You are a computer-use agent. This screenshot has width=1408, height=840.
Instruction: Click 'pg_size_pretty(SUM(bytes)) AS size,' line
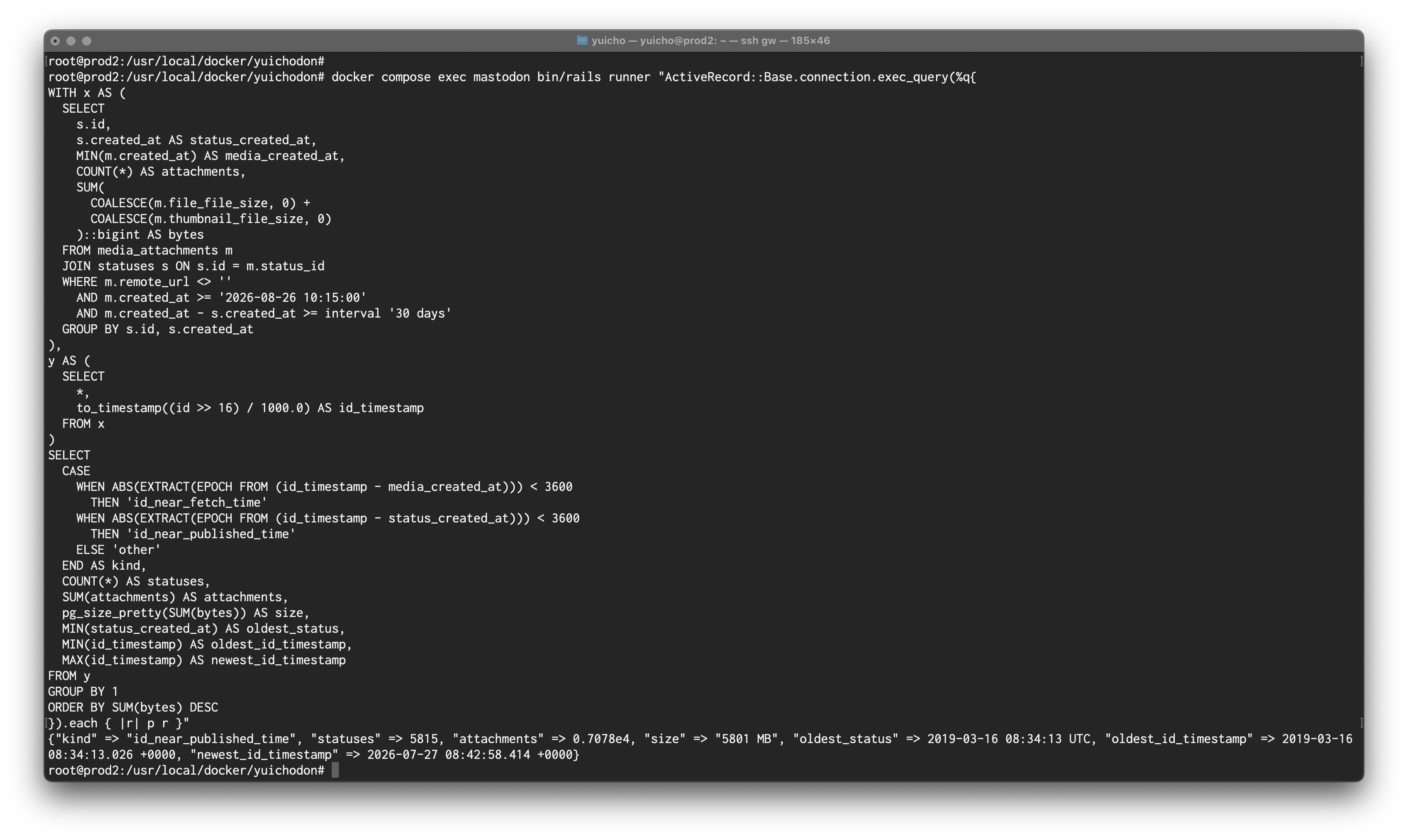coord(186,613)
